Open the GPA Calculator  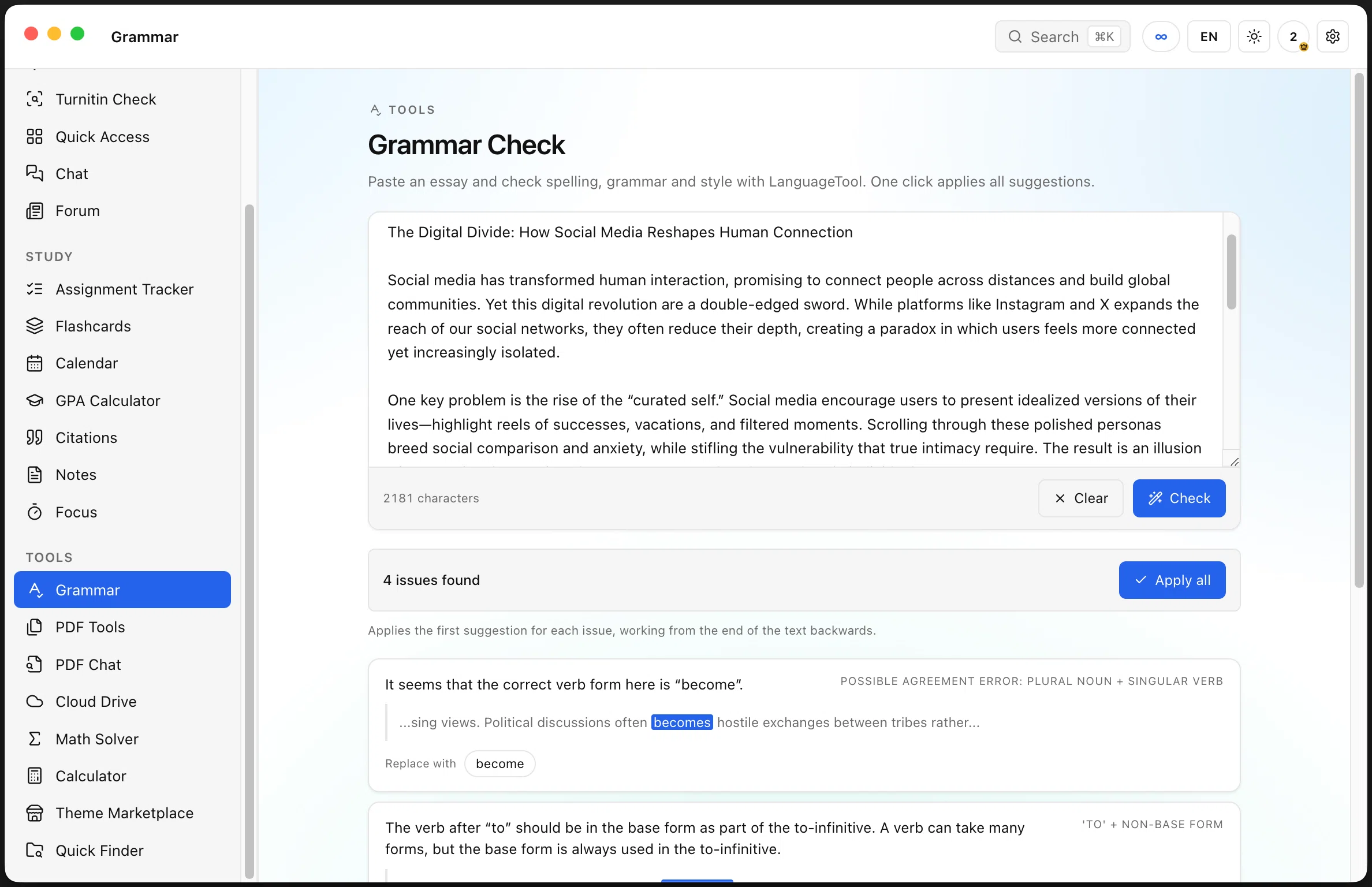(x=122, y=401)
